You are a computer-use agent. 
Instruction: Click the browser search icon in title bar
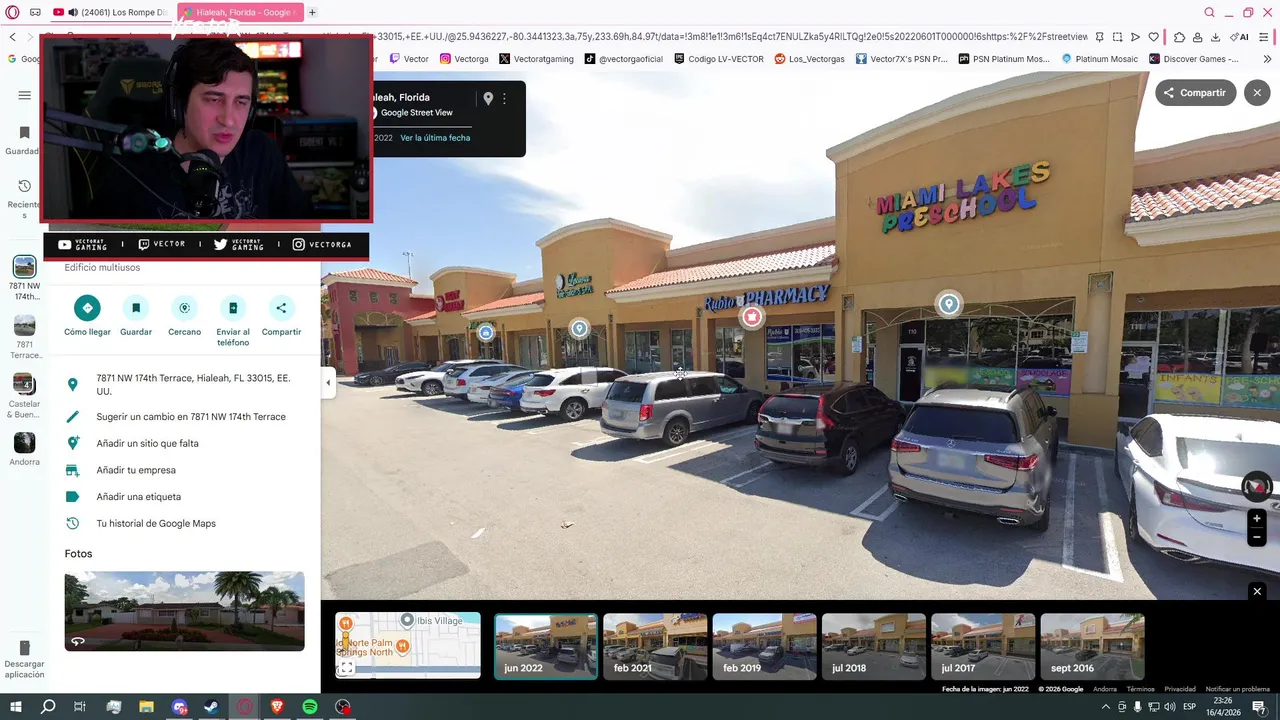pyautogui.click(x=1209, y=12)
